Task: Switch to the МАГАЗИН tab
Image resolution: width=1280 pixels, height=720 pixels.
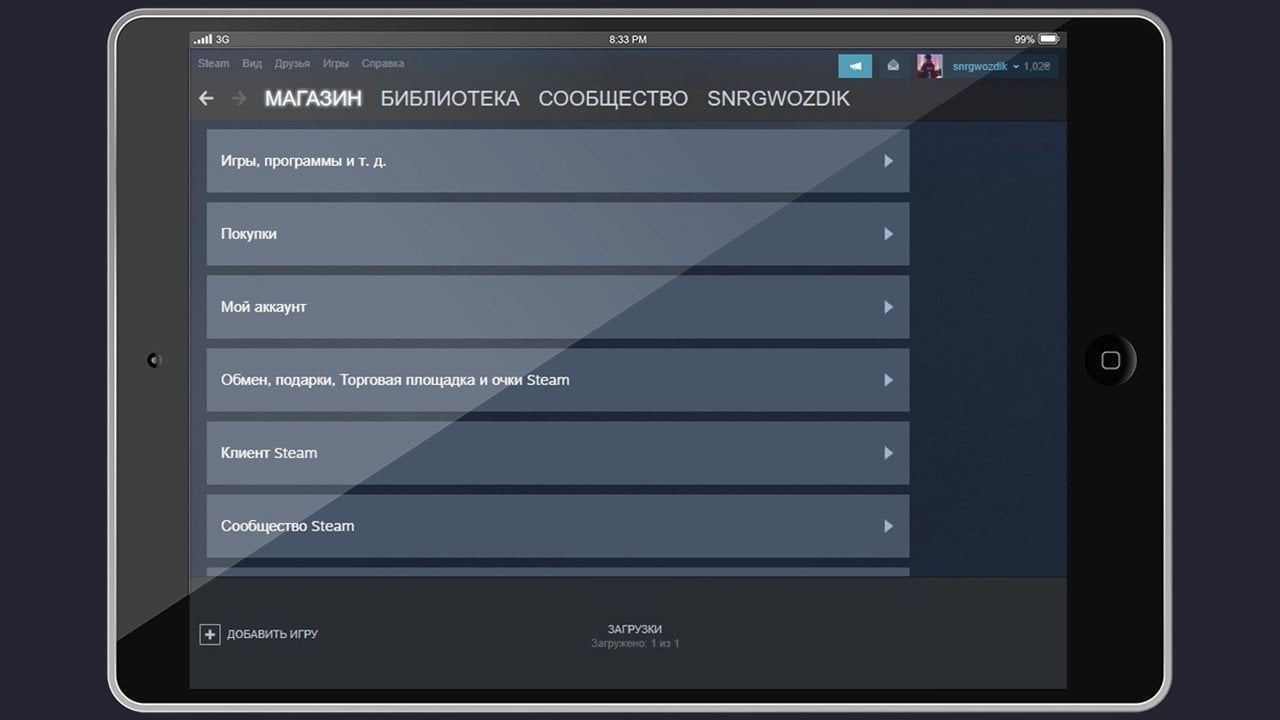Action: pos(313,98)
